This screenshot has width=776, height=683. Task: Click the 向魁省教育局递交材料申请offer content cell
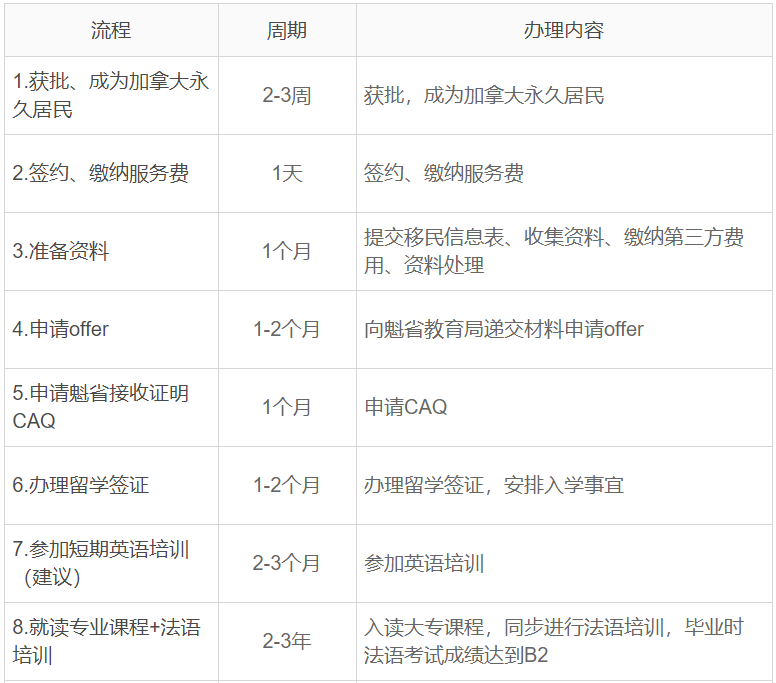(x=504, y=329)
